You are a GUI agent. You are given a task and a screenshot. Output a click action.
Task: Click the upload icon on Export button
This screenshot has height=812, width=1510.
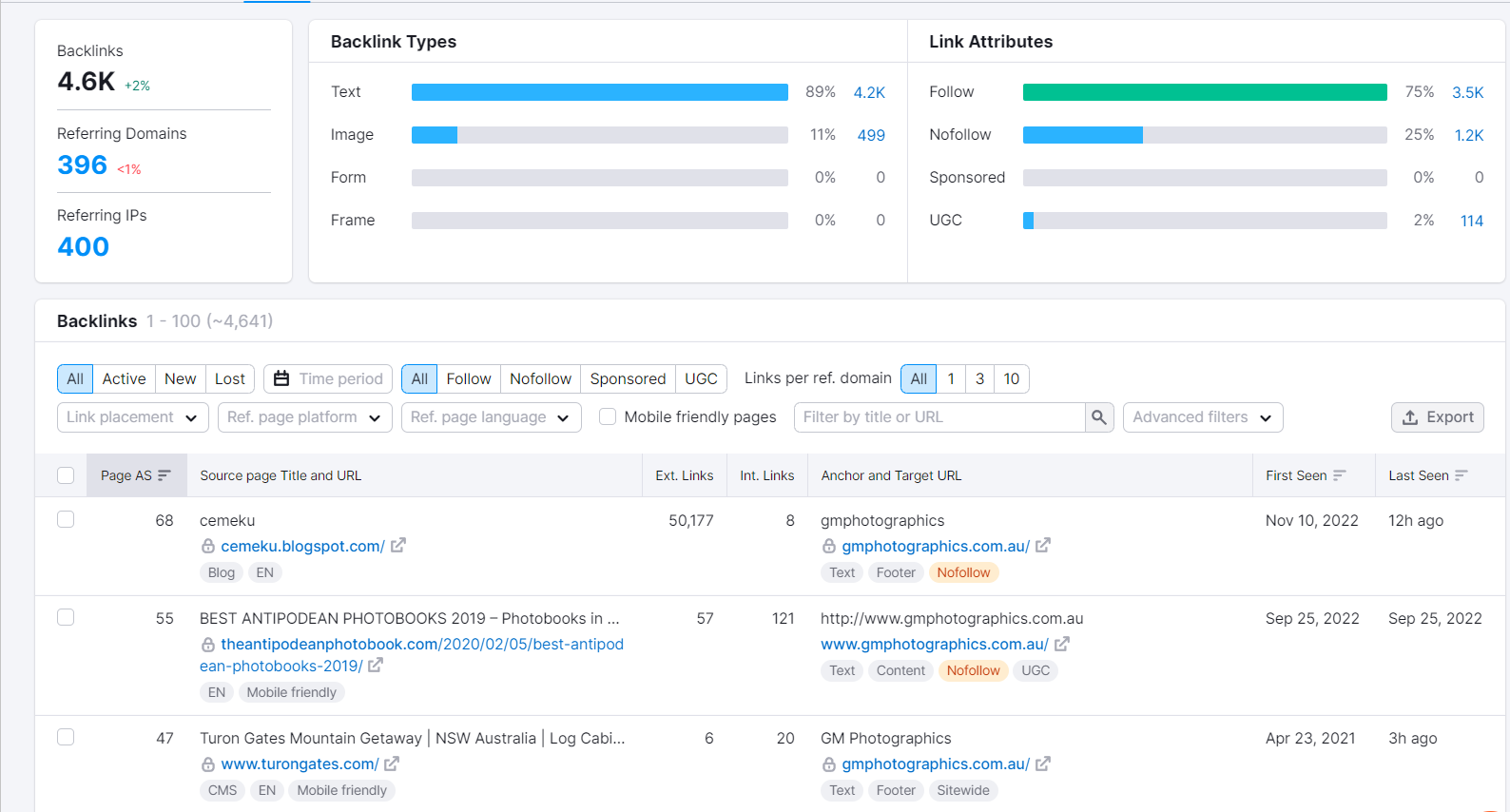click(x=1411, y=416)
